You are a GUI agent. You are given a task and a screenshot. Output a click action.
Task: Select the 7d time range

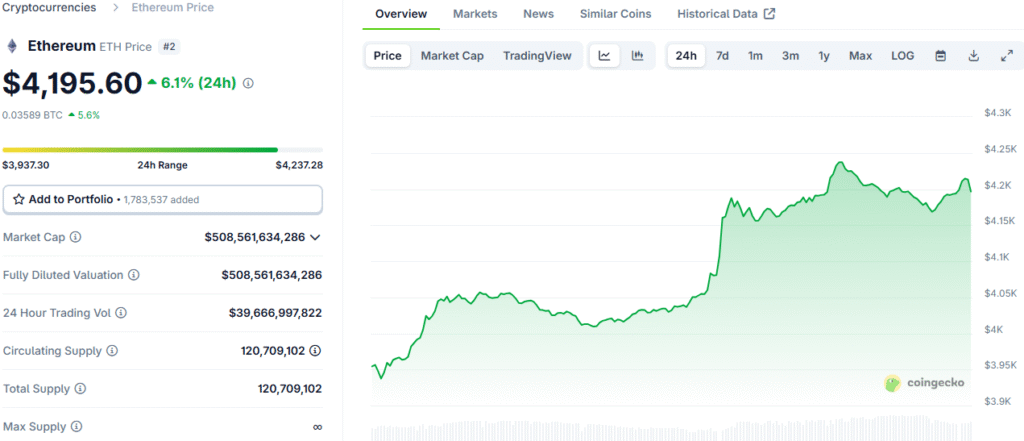pos(722,56)
